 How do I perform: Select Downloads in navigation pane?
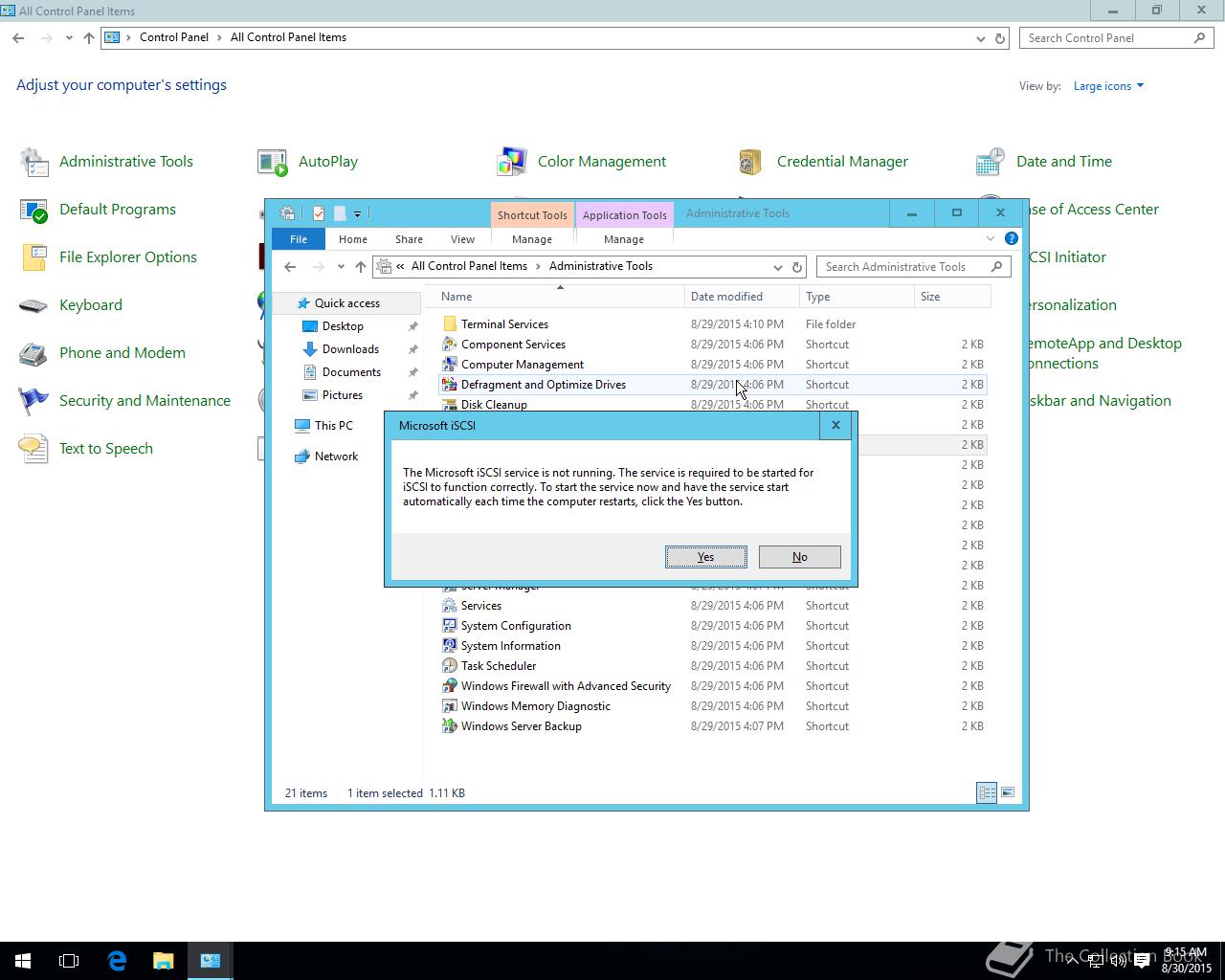click(x=350, y=349)
